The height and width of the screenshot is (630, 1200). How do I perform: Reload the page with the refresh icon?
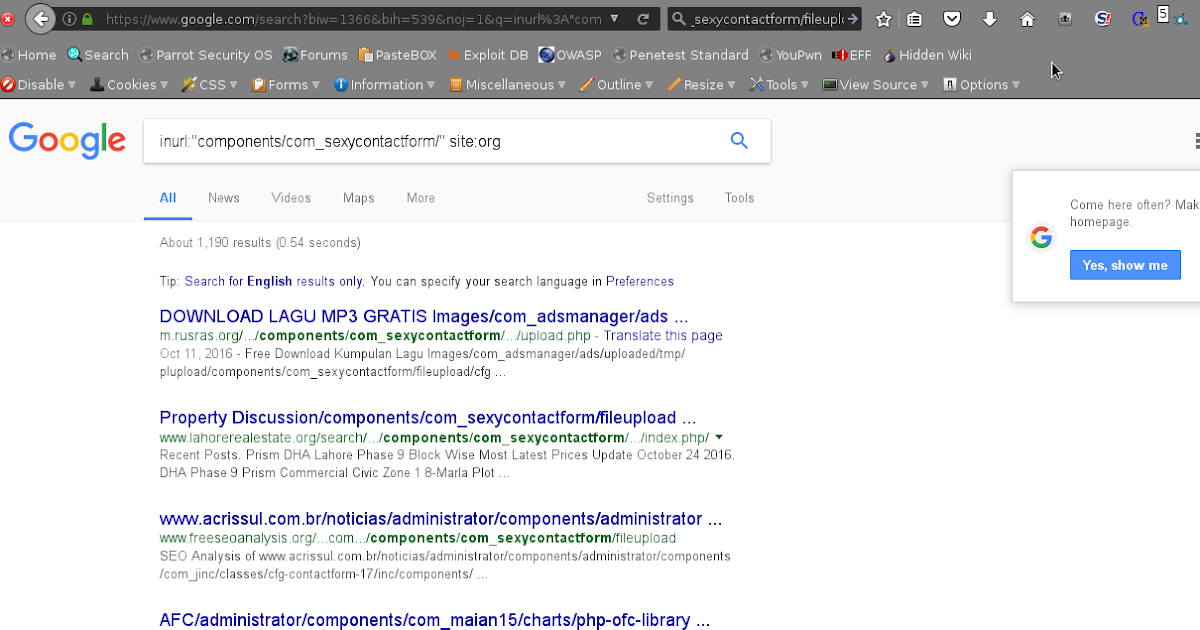tap(643, 19)
